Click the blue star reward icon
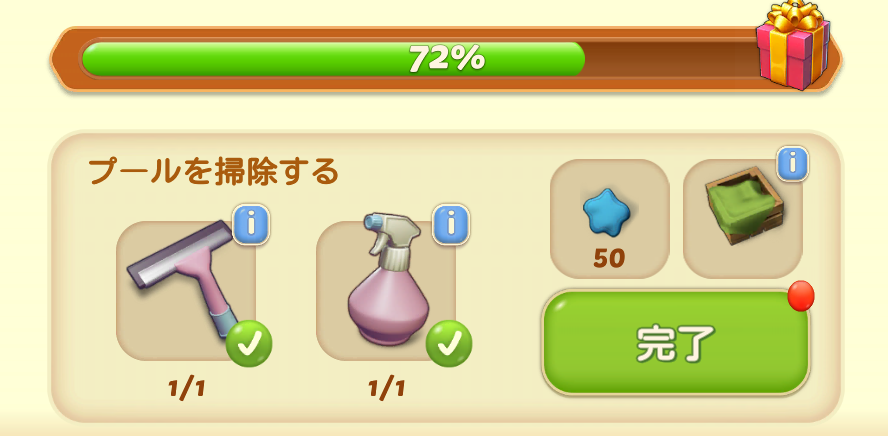This screenshot has height=436, width=888. tap(607, 212)
